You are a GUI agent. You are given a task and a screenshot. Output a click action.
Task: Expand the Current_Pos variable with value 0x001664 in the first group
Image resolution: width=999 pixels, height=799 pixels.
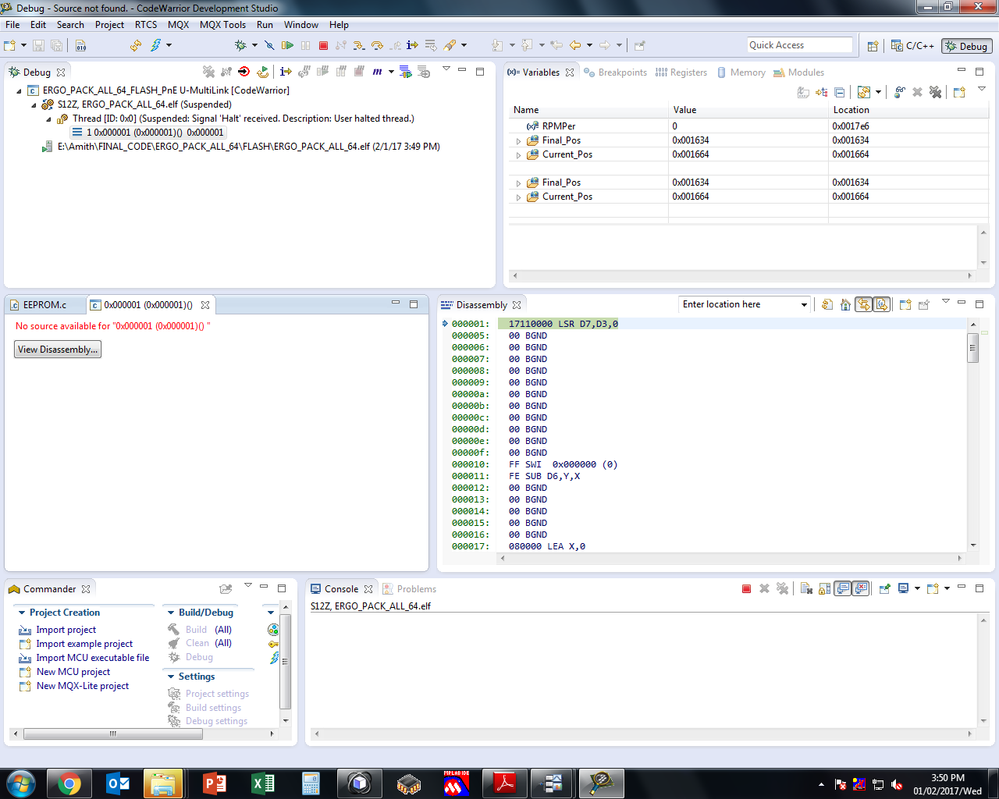518,155
